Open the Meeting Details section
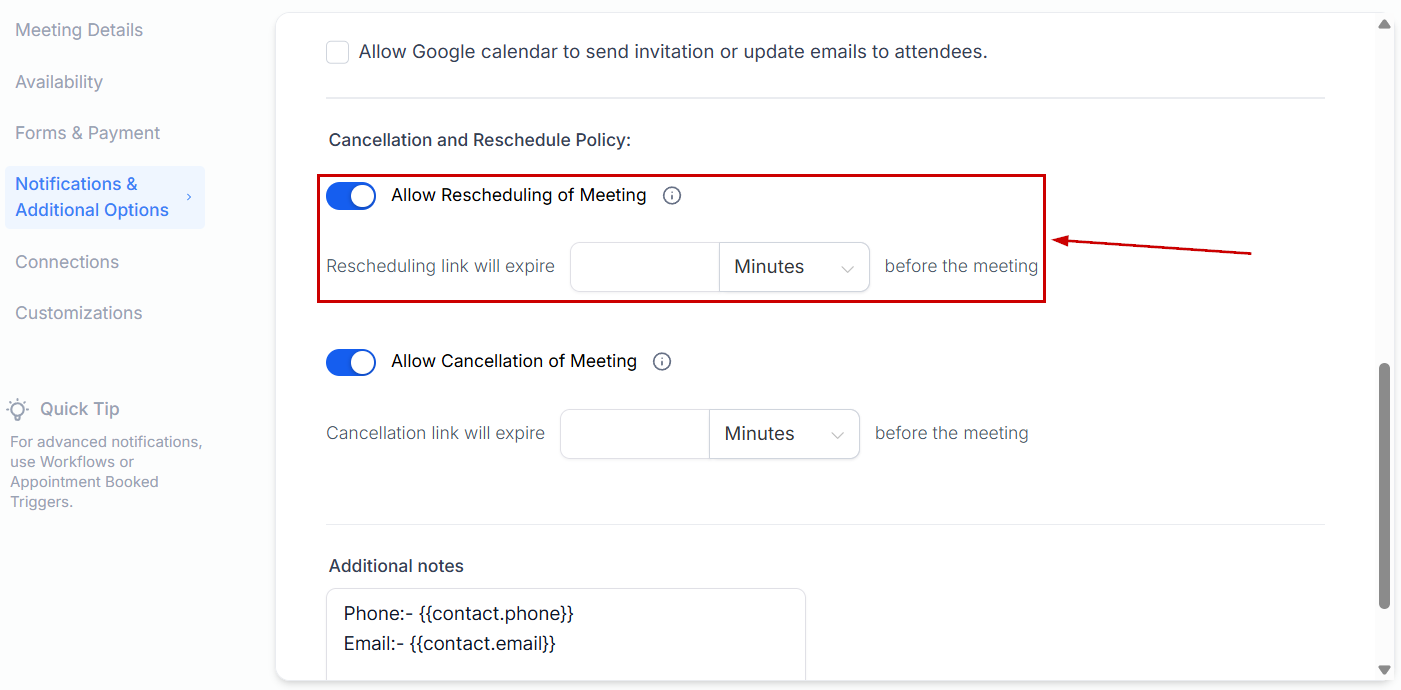1401x690 pixels. pyautogui.click(x=79, y=30)
